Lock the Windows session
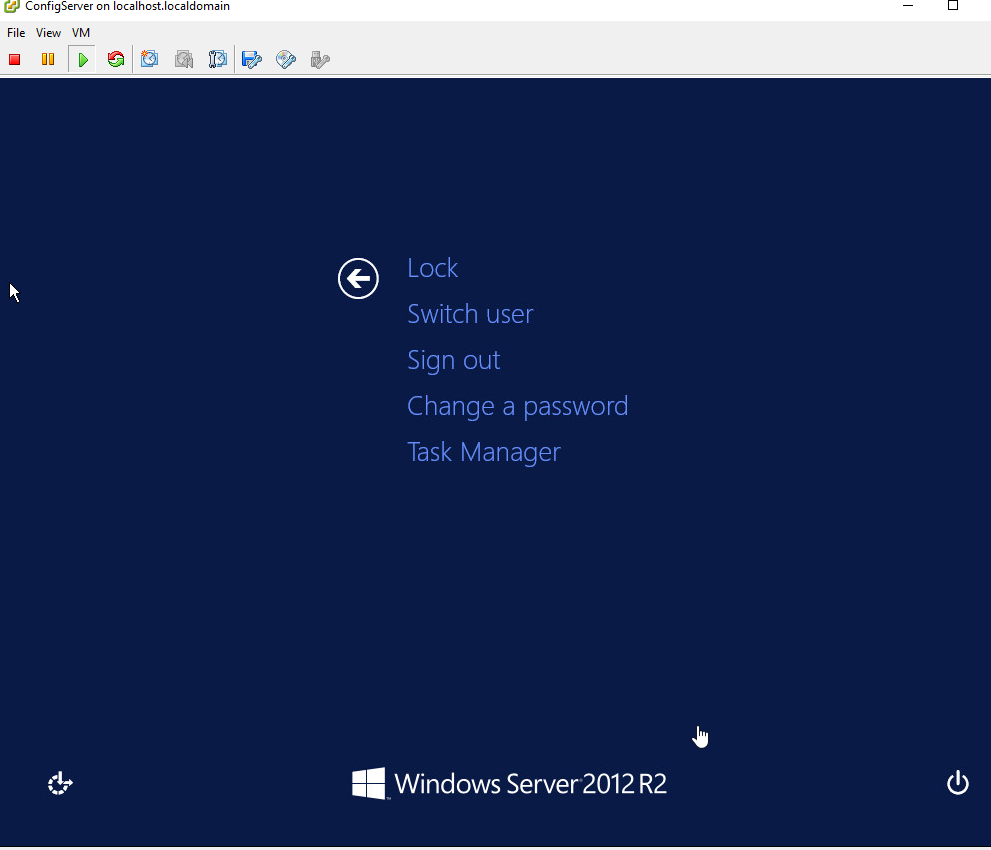Image resolution: width=991 pixels, height=850 pixels. click(432, 267)
